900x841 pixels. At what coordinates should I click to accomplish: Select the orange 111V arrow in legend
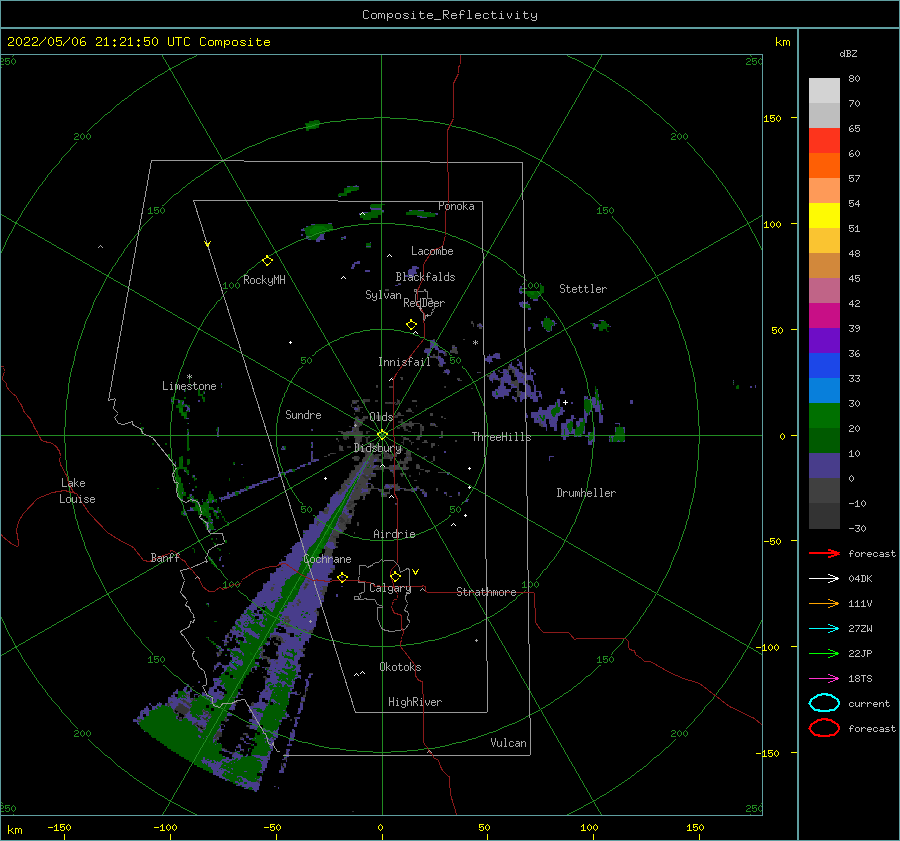coord(824,603)
